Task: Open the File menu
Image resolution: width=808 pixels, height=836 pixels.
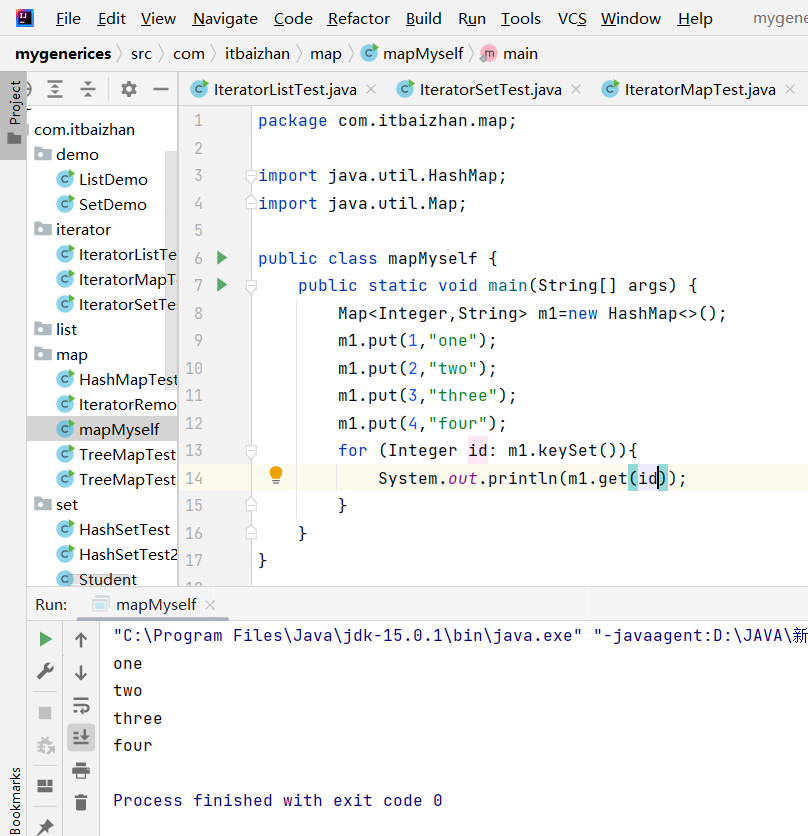Action: (68, 19)
